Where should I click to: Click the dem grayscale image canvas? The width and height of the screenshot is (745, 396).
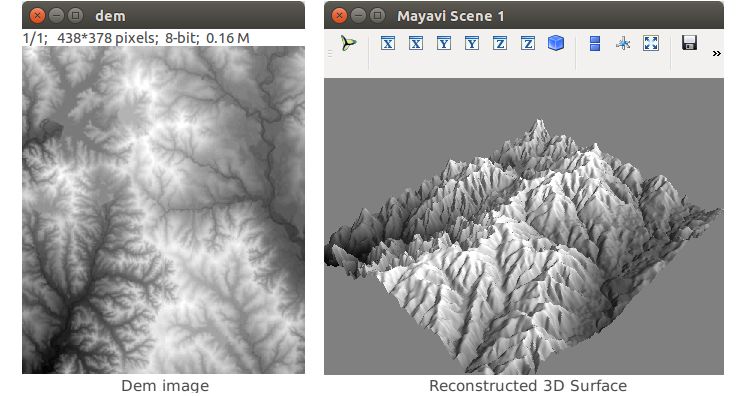coord(163,210)
